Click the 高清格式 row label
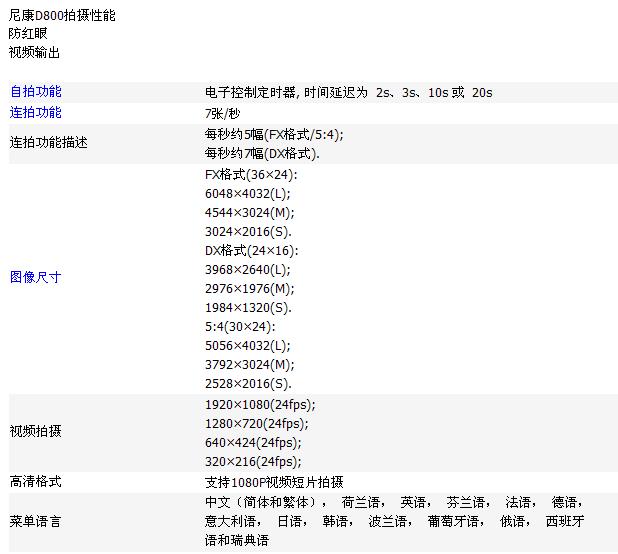The image size is (618, 554). [35, 481]
